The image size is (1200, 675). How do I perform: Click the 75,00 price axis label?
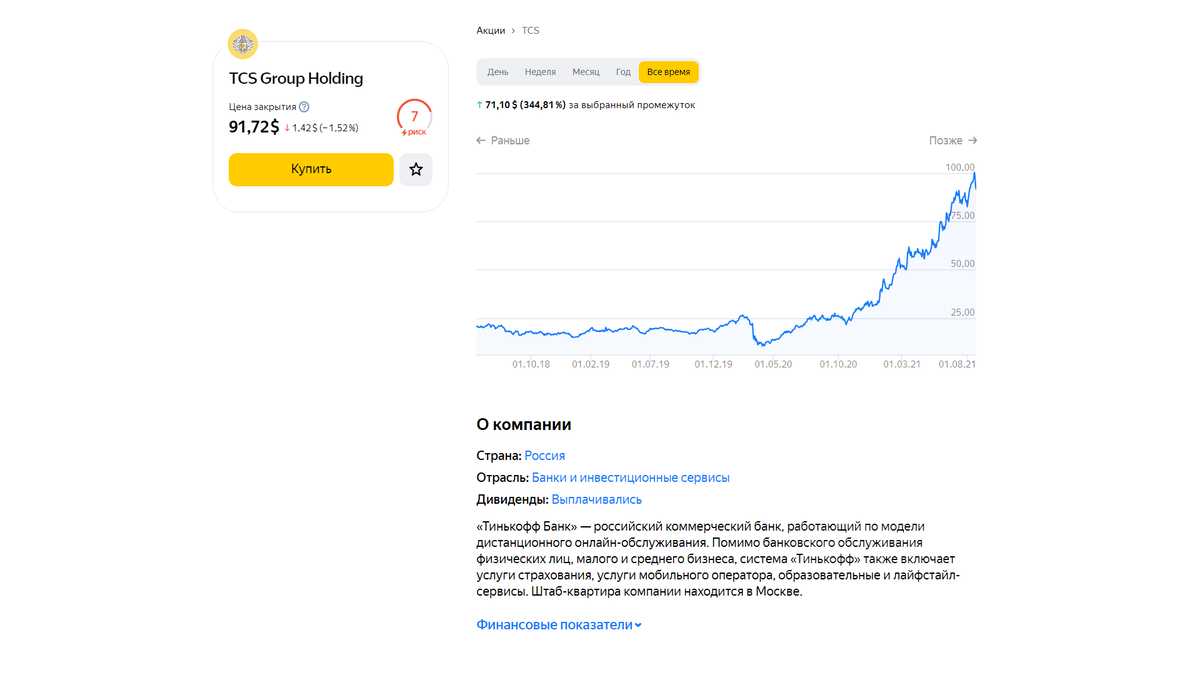962,215
